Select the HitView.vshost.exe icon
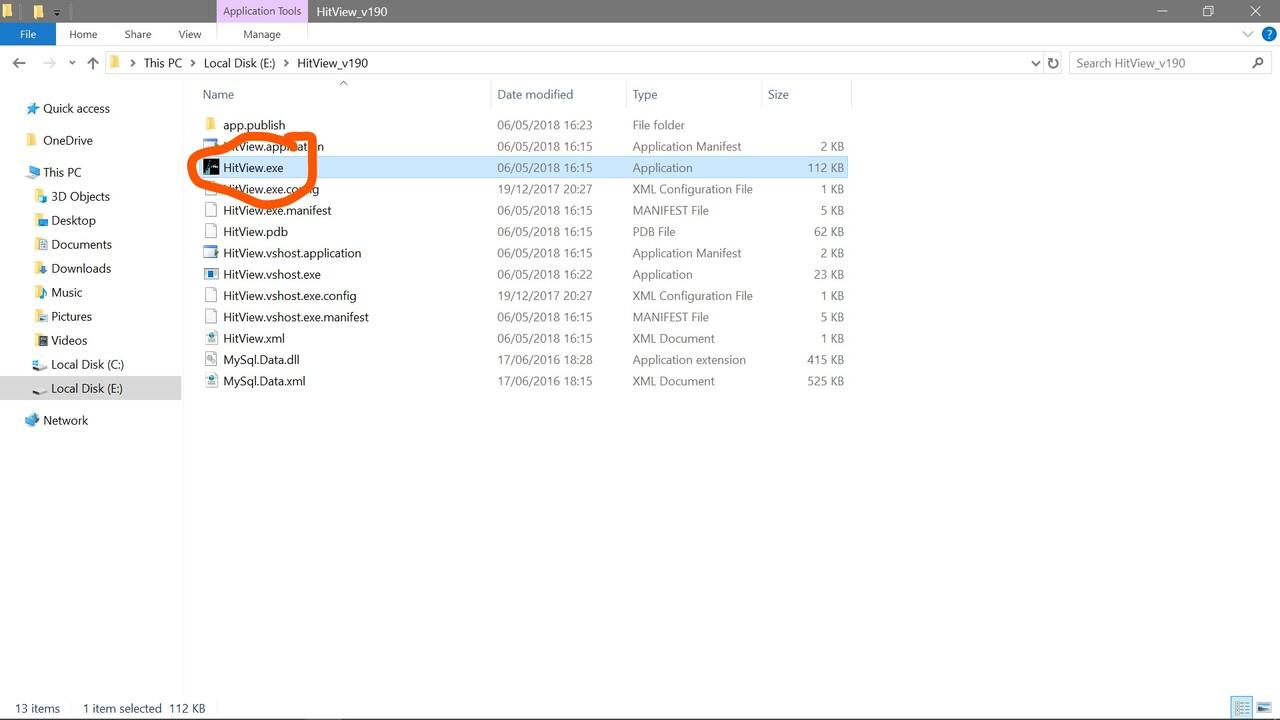 210,275
